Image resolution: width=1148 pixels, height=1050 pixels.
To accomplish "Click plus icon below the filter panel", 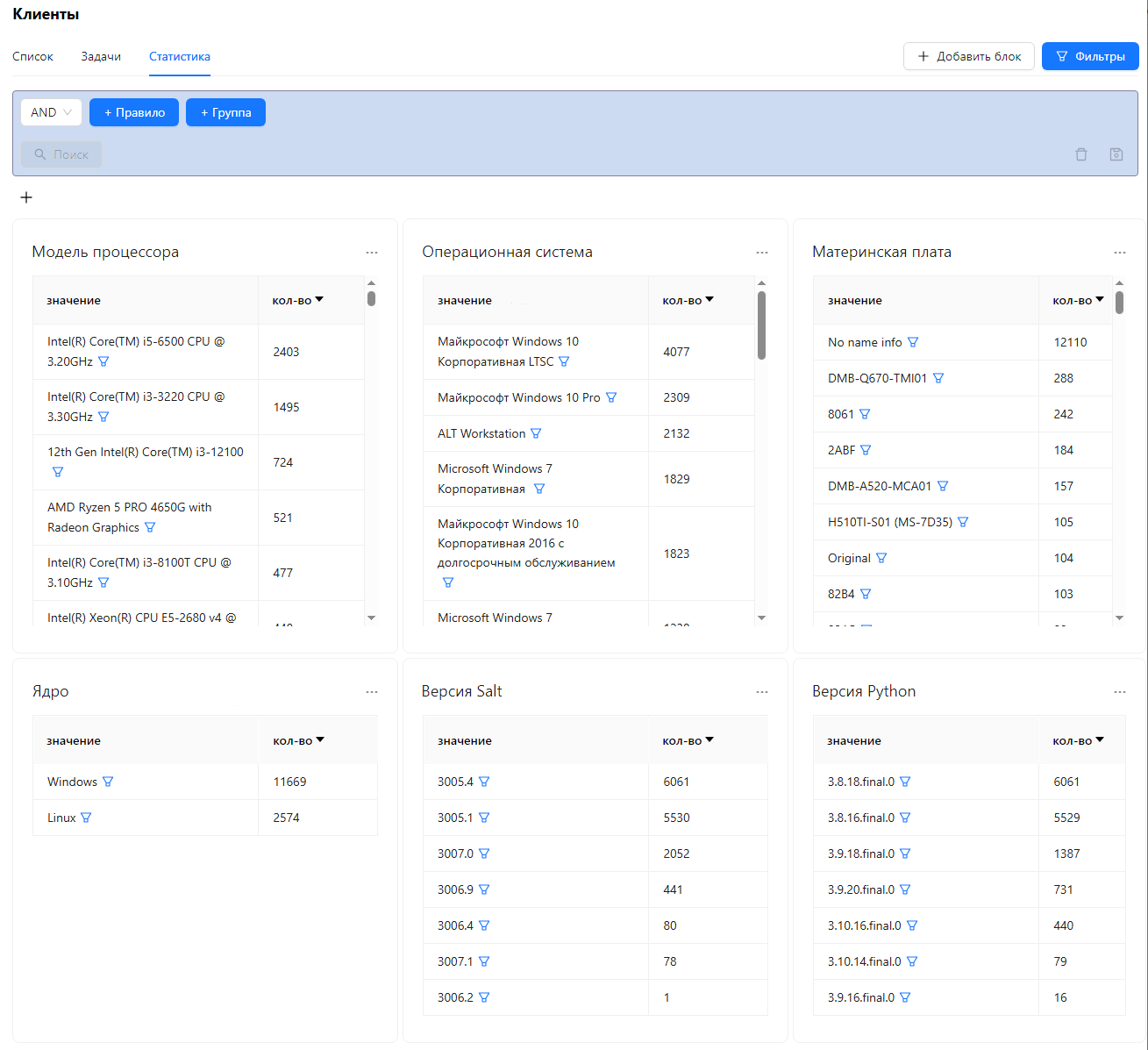I will coord(26,197).
